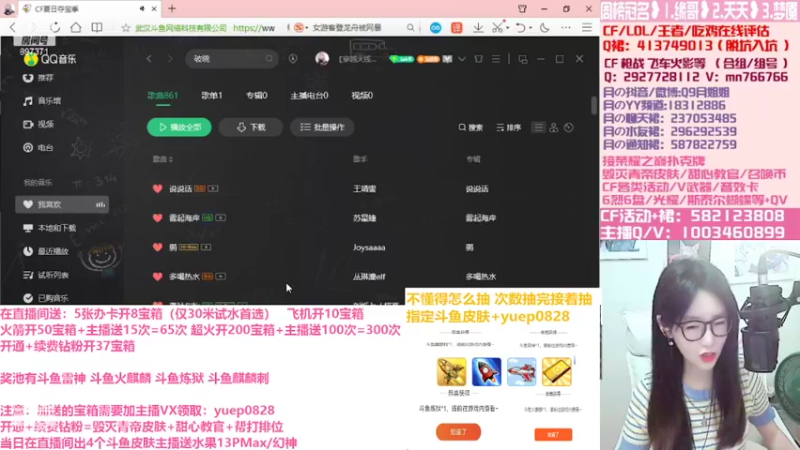Expand the QQ Music account dropdown chevron

click(462, 59)
